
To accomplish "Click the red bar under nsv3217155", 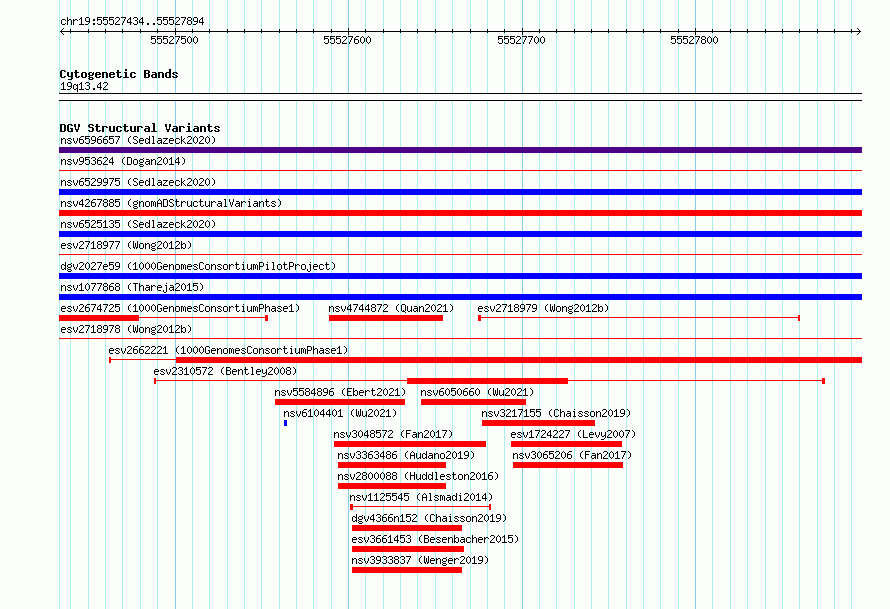I will (x=539, y=423).
